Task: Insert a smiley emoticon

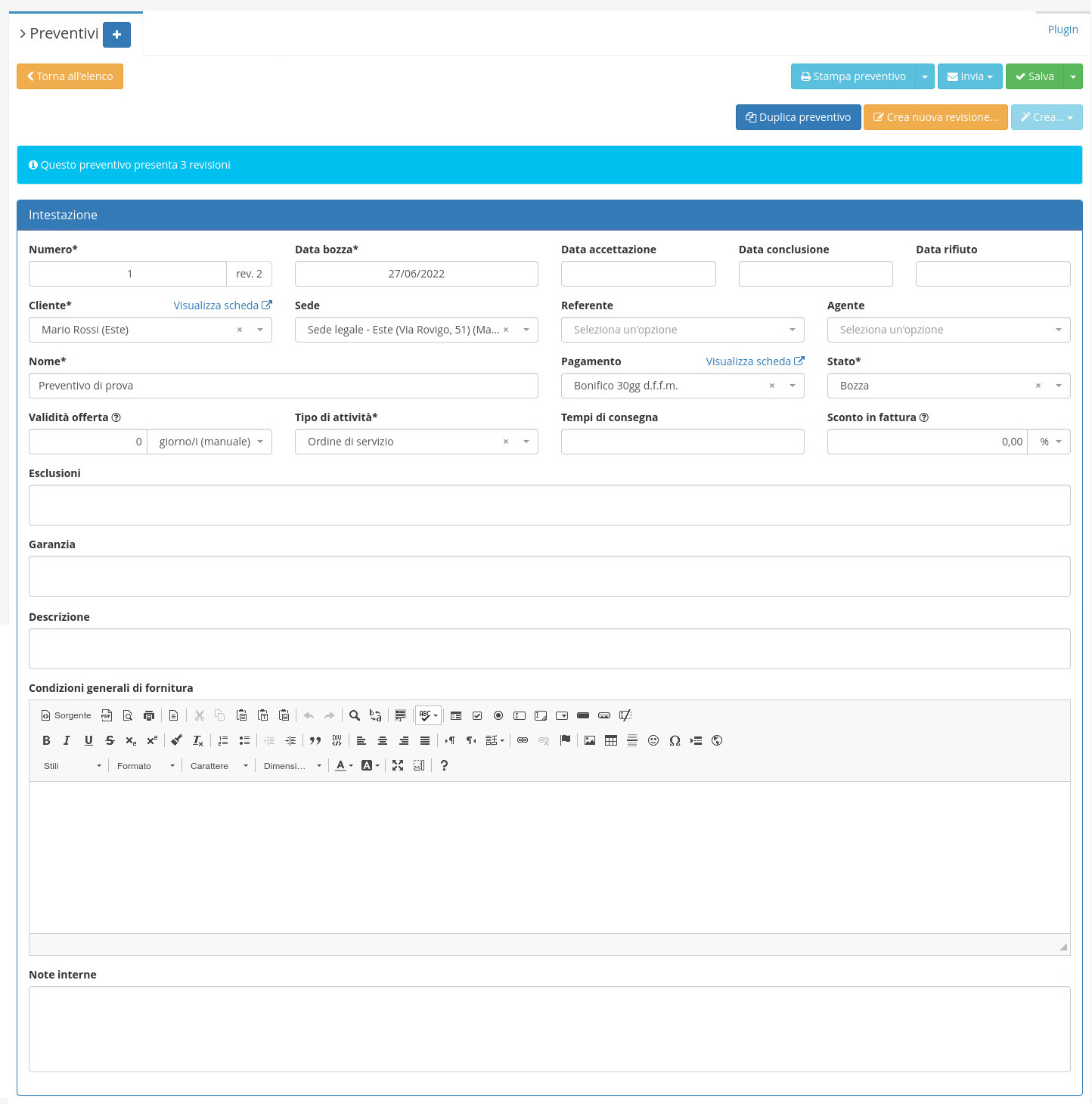Action: pos(653,741)
